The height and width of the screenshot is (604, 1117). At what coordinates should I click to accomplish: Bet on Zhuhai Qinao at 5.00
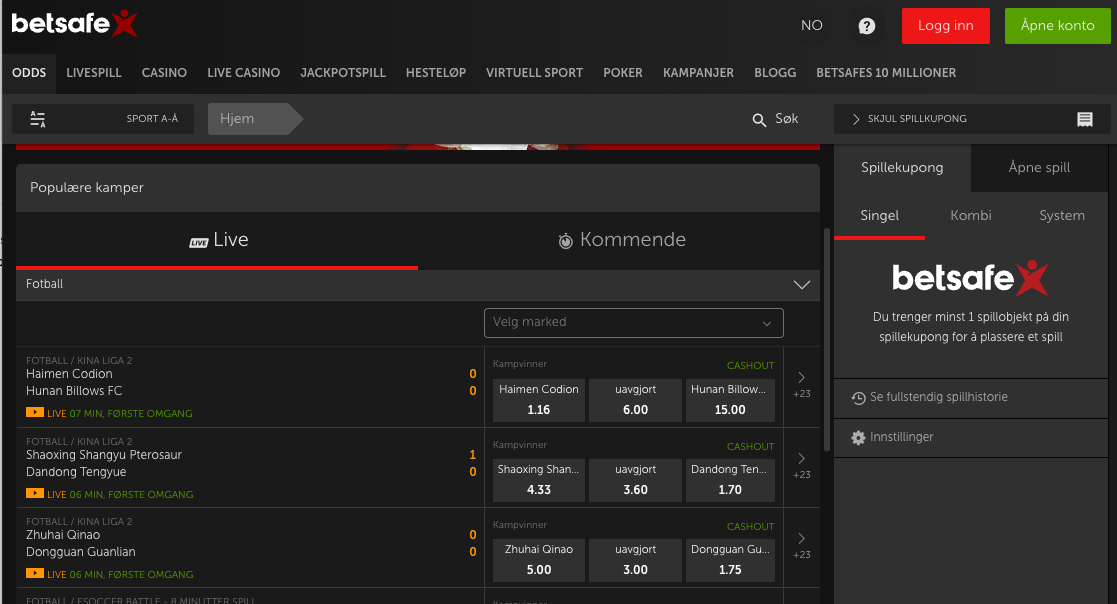[x=539, y=560]
